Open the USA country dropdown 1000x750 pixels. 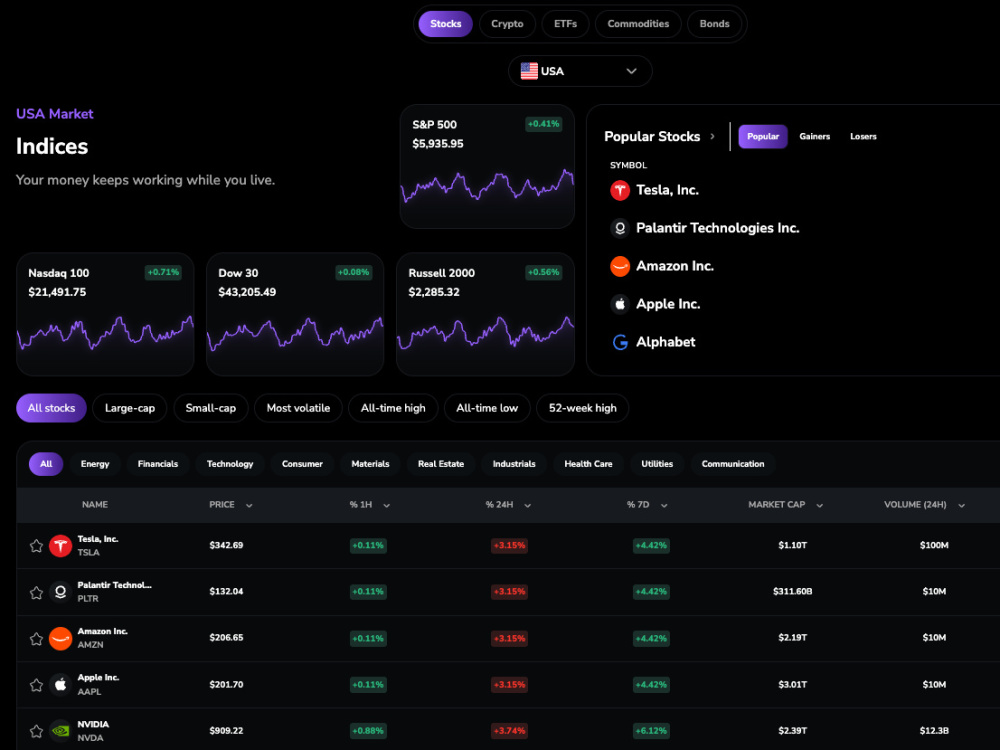[x=580, y=71]
